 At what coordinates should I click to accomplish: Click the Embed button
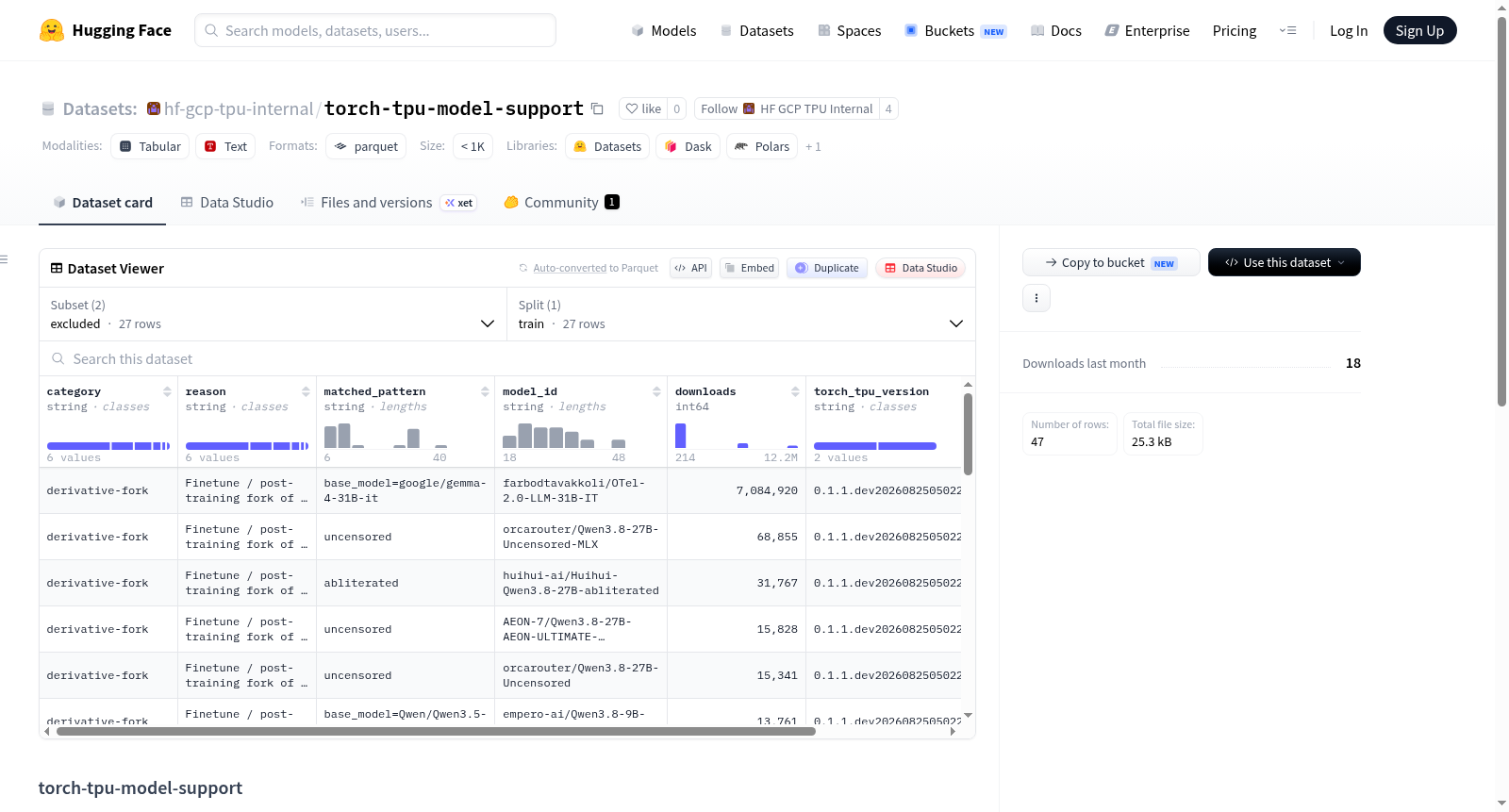(750, 268)
